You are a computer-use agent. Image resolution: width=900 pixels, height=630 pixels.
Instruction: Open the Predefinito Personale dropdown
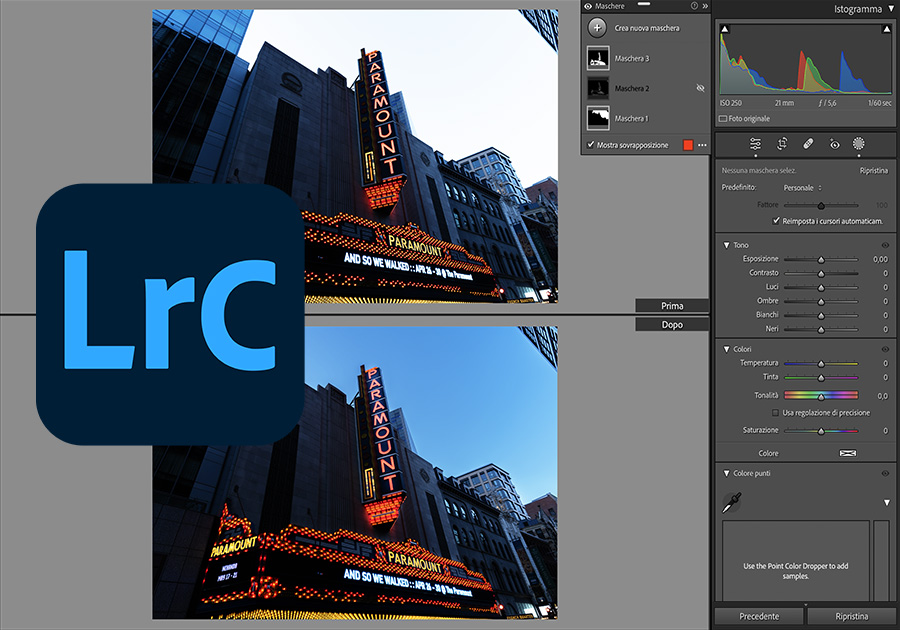point(802,188)
